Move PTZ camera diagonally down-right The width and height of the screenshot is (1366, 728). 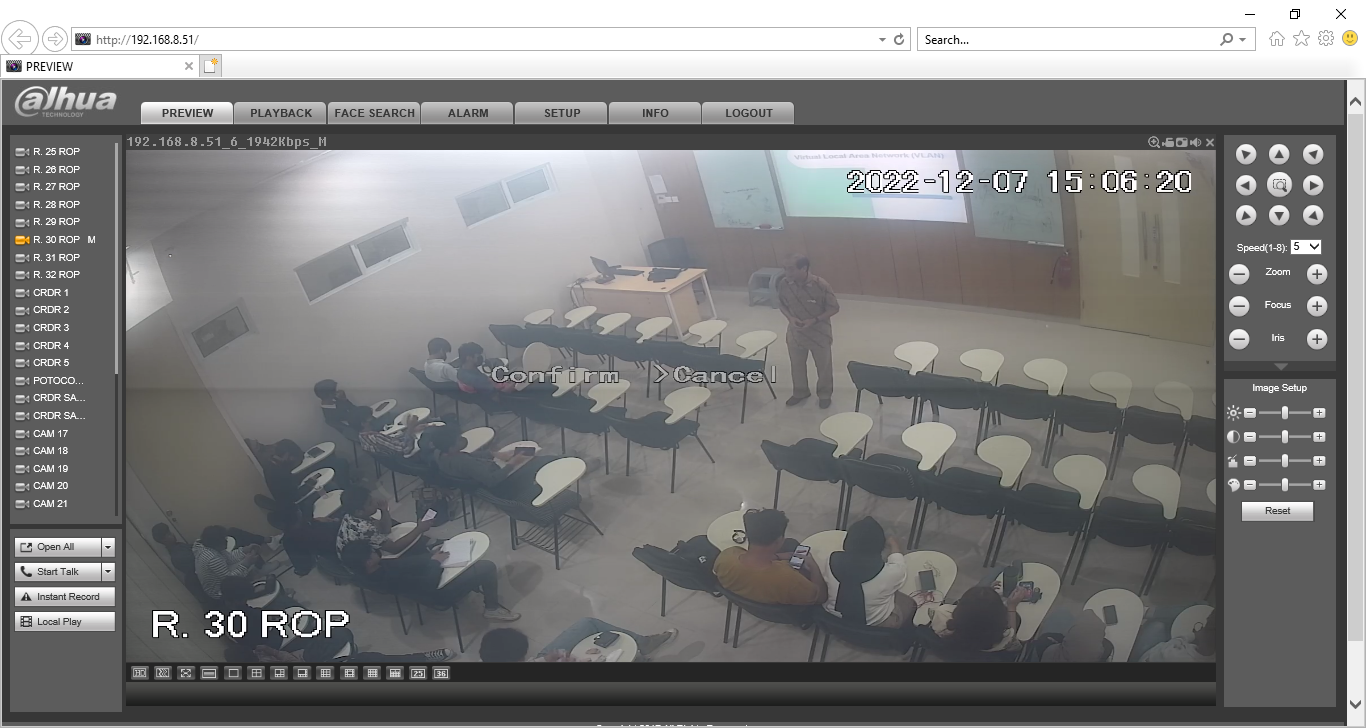pos(1313,215)
